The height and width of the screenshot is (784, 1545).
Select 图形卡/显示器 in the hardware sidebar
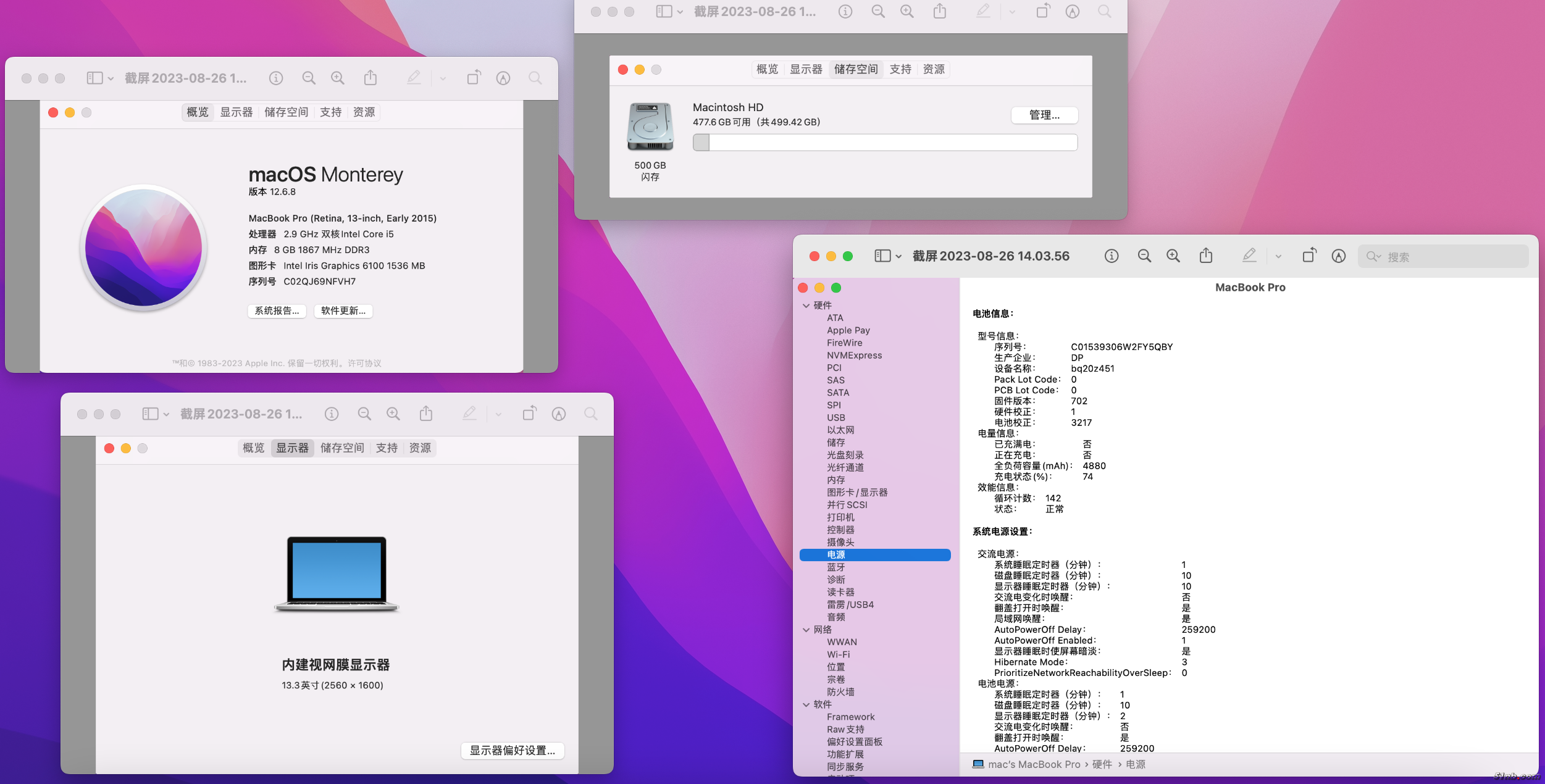[857, 493]
